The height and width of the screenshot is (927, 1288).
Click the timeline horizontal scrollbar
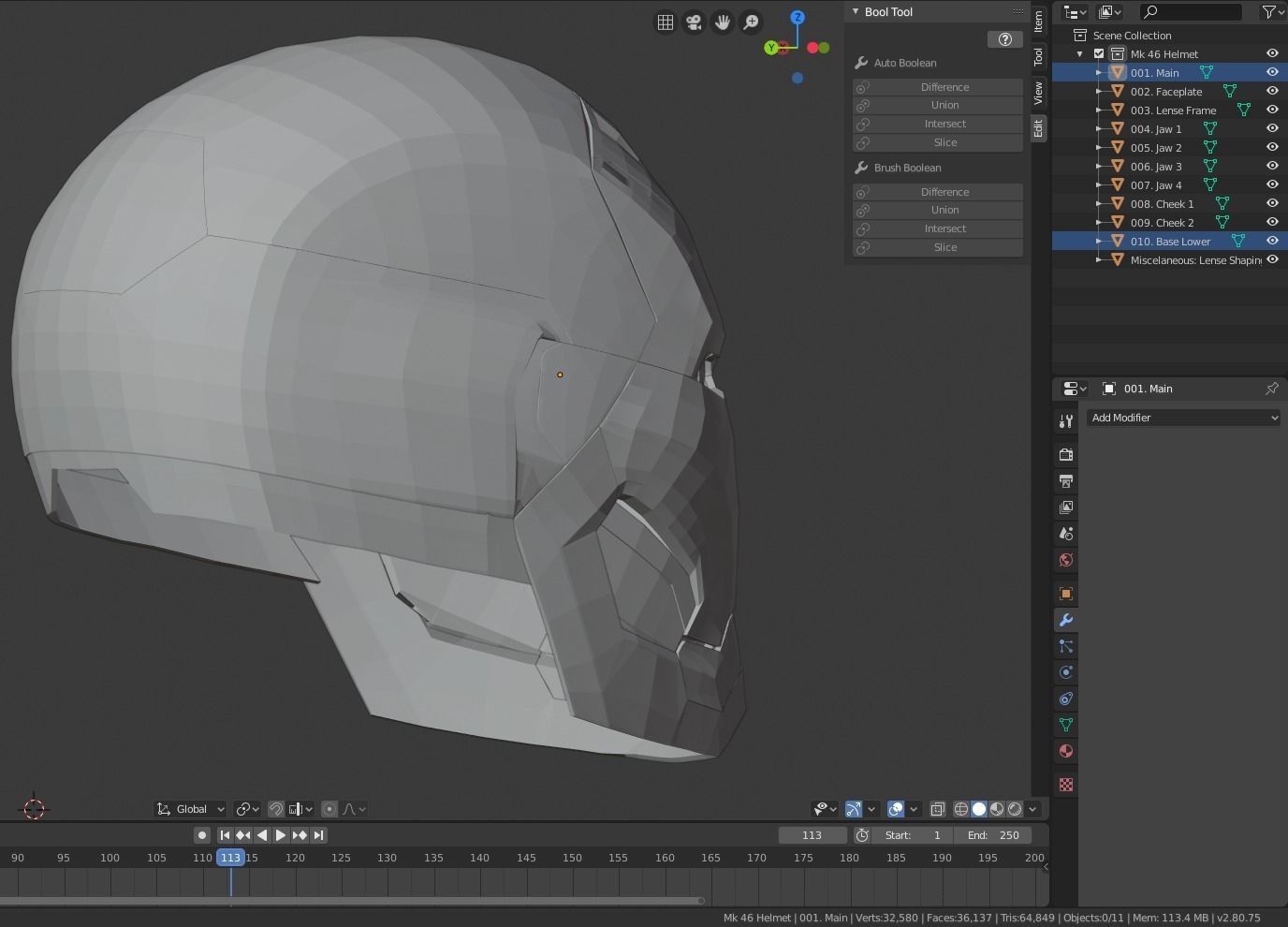[351, 901]
